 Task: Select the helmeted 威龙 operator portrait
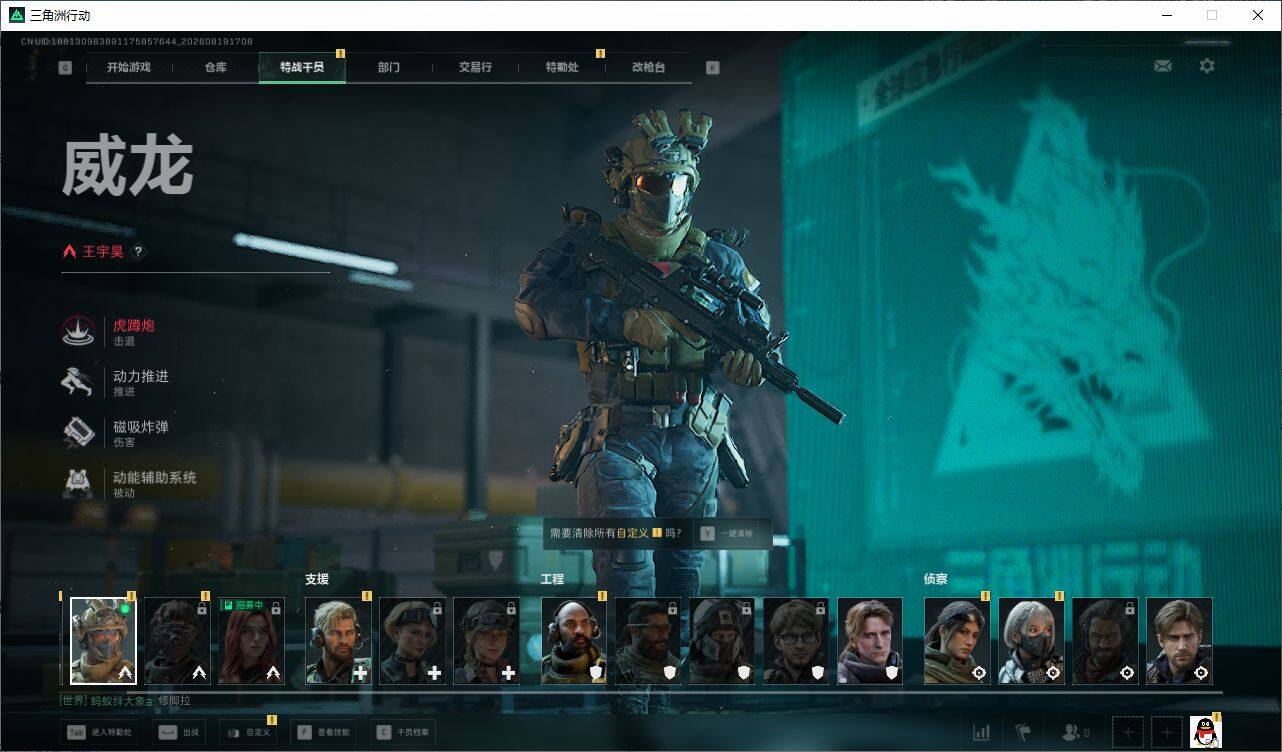click(103, 641)
